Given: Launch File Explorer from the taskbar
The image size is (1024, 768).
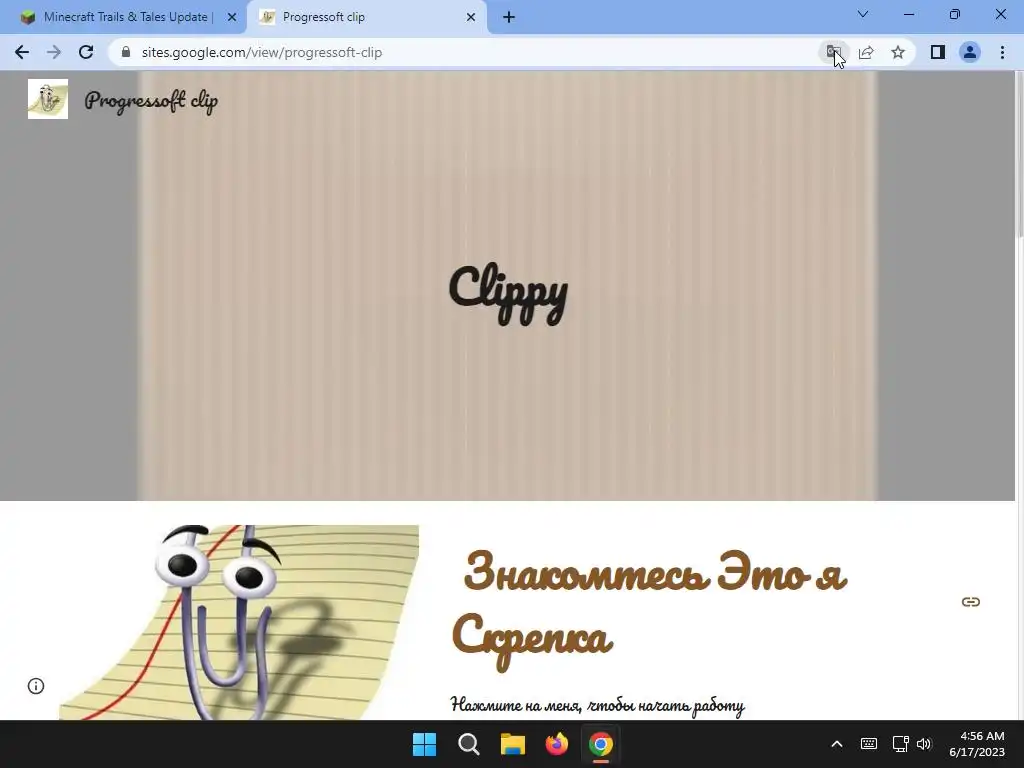Looking at the screenshot, I should (x=513, y=744).
